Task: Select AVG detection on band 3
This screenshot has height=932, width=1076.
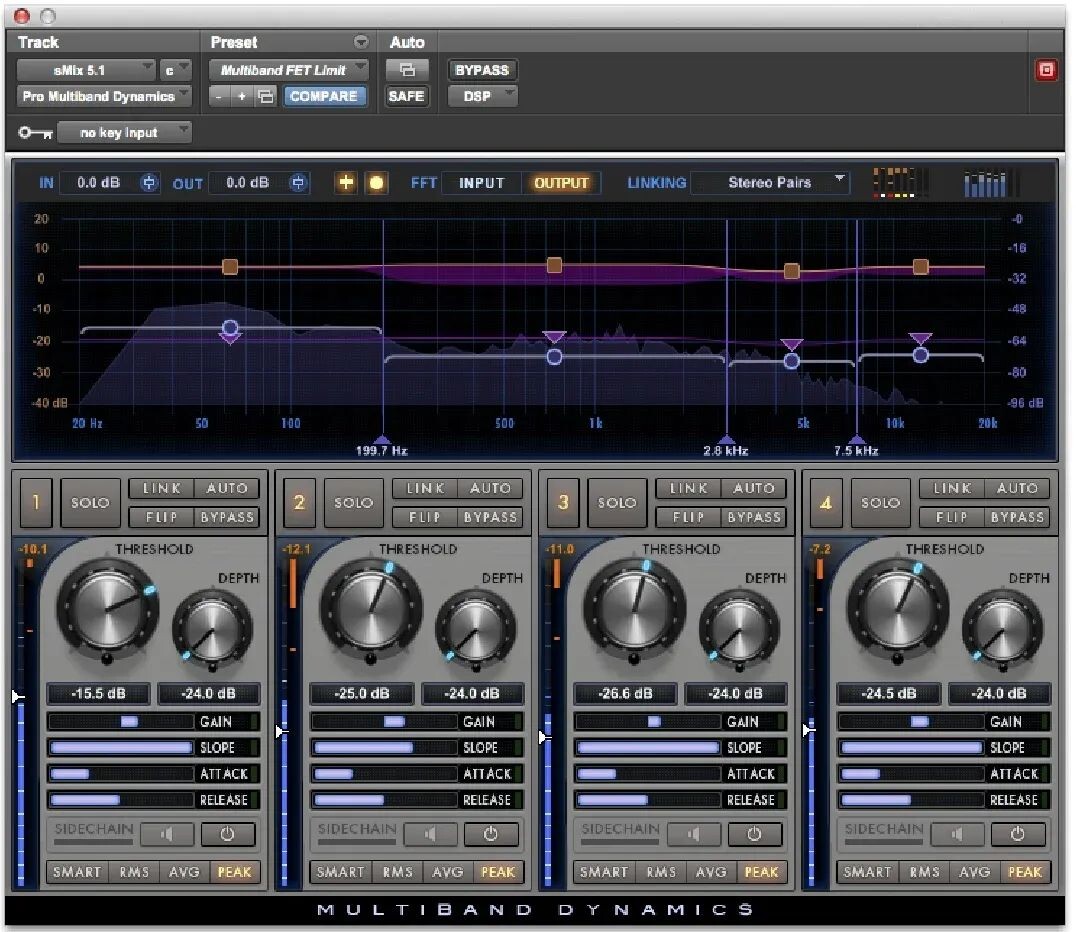Action: point(711,872)
